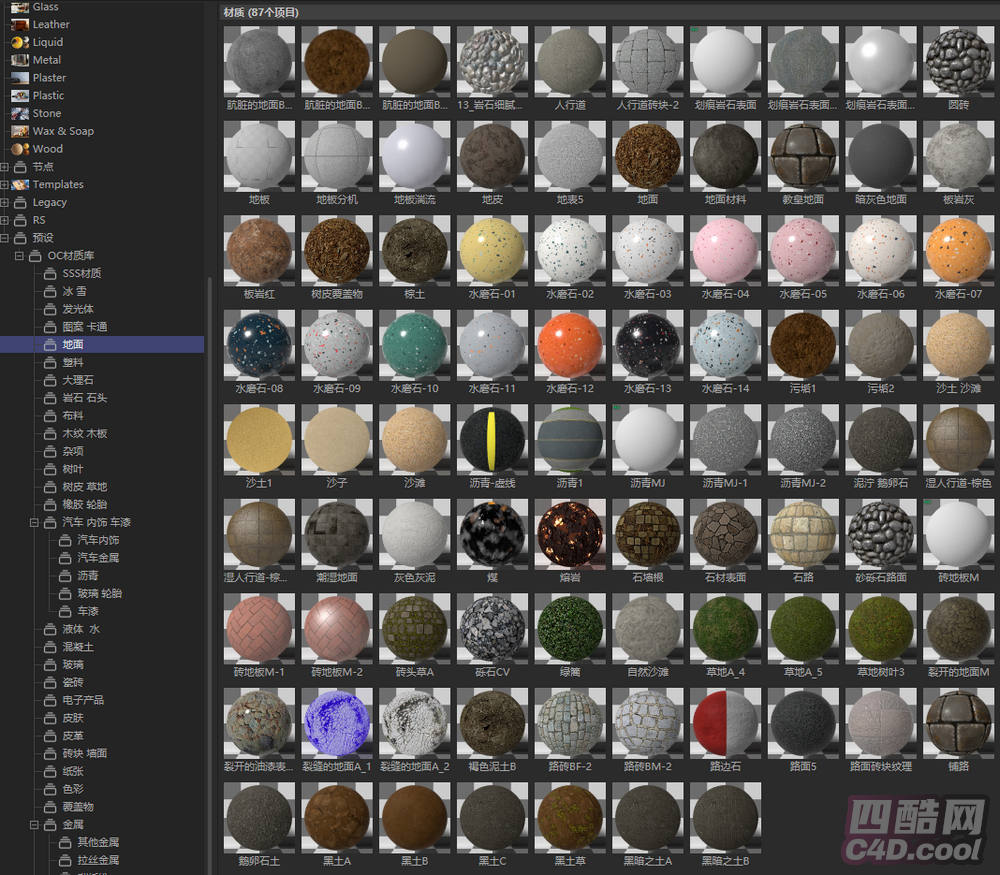This screenshot has width=1000, height=875.
Task: Expand the RS library node
Action: [5, 220]
